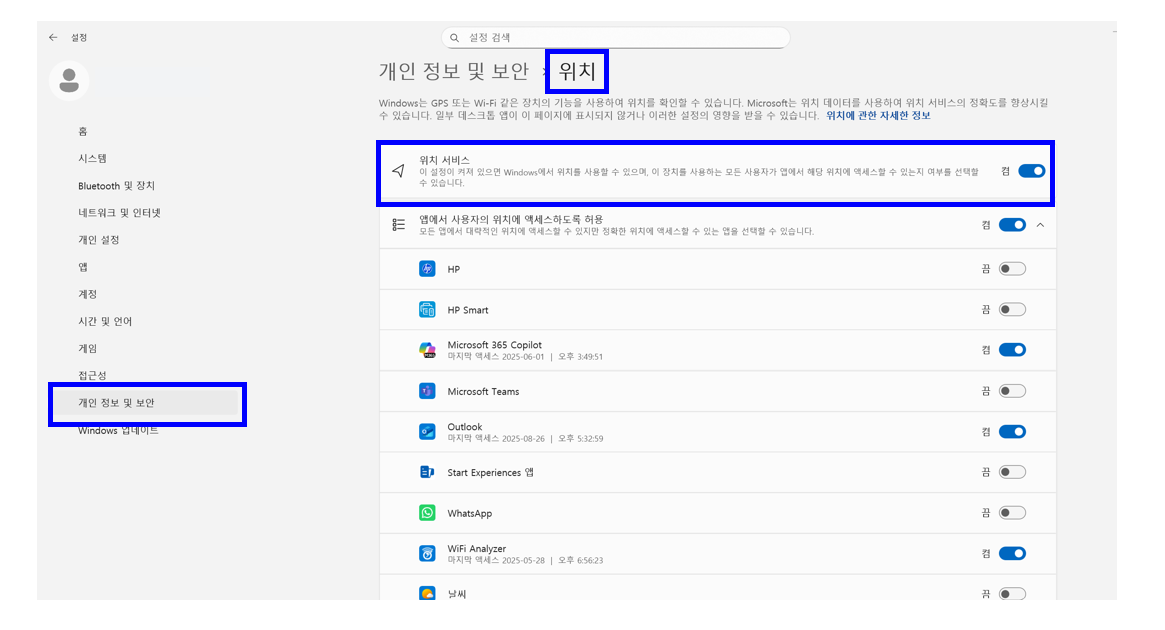Click the Outlook app icon
Screen dimensions: 1165x630
click(x=427, y=432)
